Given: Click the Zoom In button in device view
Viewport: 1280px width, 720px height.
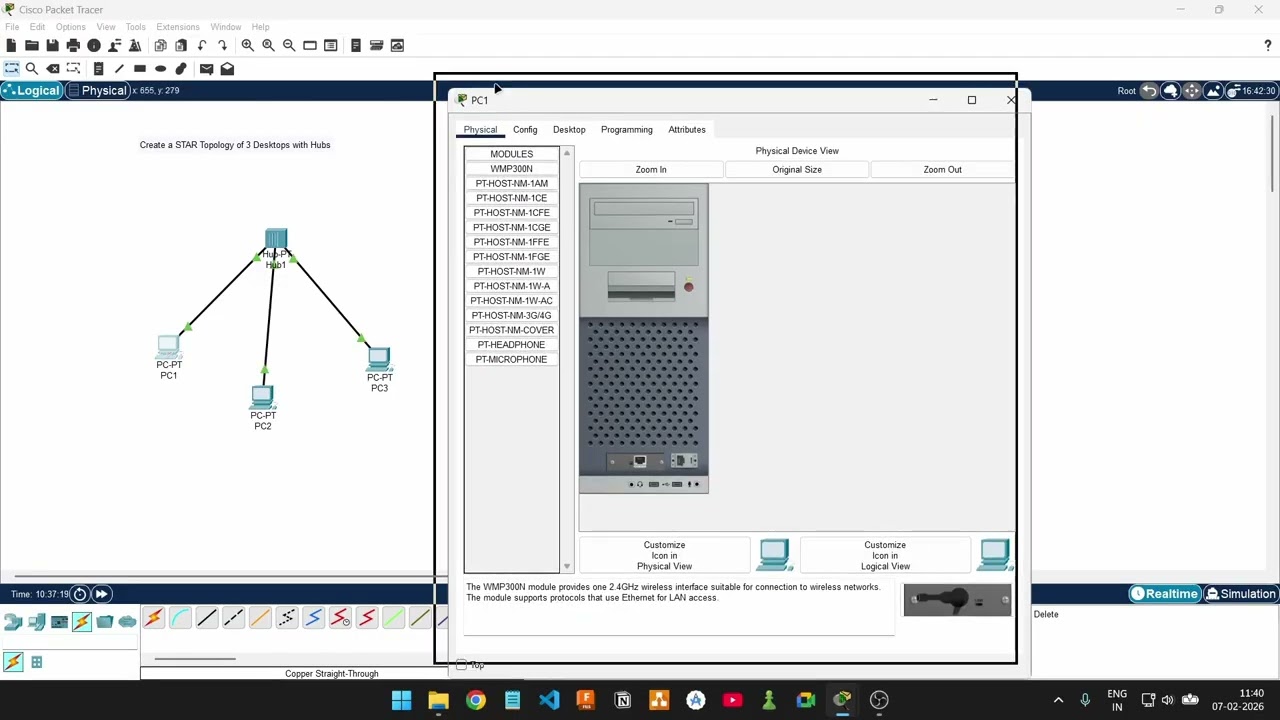Looking at the screenshot, I should click(651, 170).
